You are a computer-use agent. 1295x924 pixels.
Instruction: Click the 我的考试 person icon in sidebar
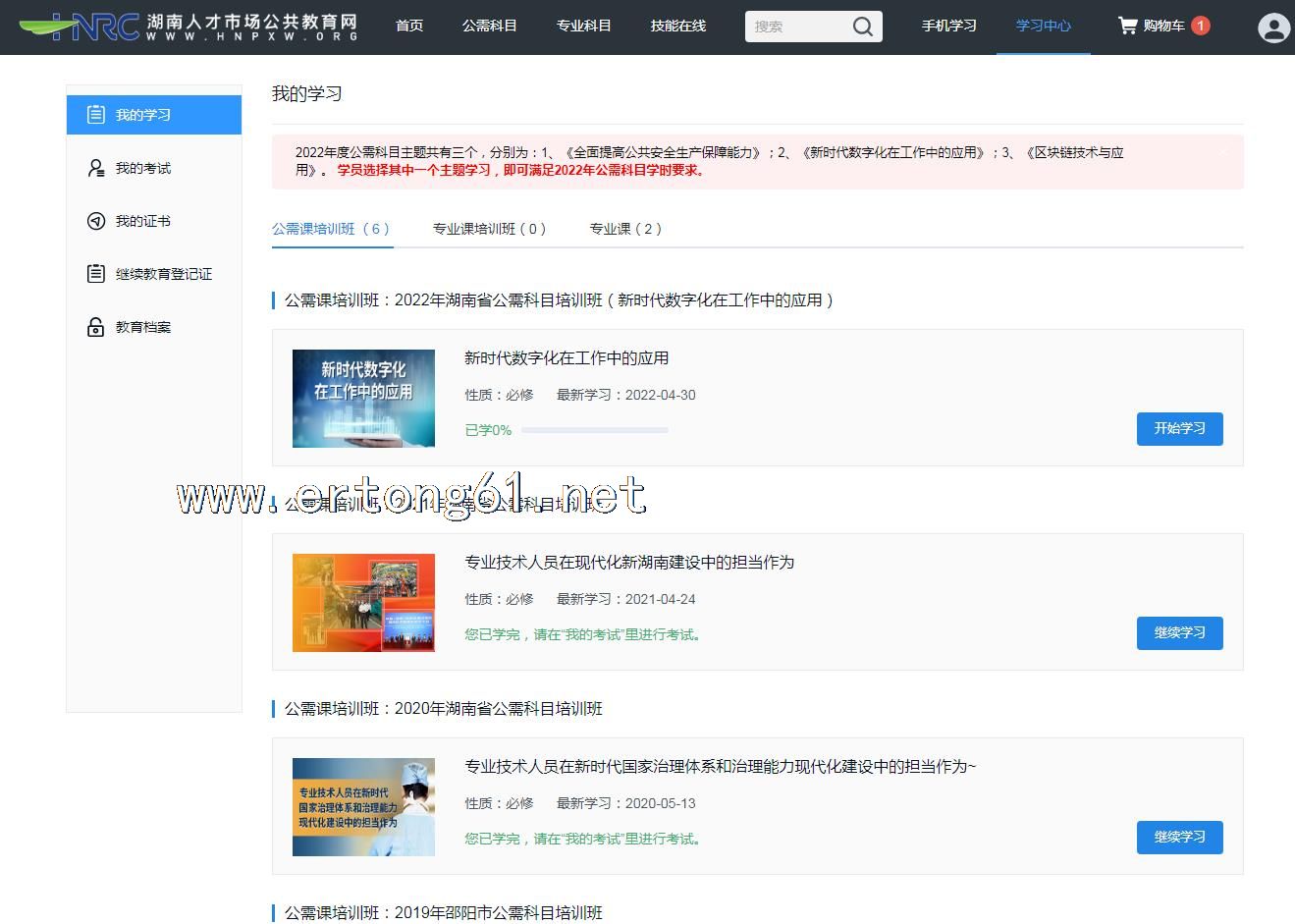tap(95, 168)
